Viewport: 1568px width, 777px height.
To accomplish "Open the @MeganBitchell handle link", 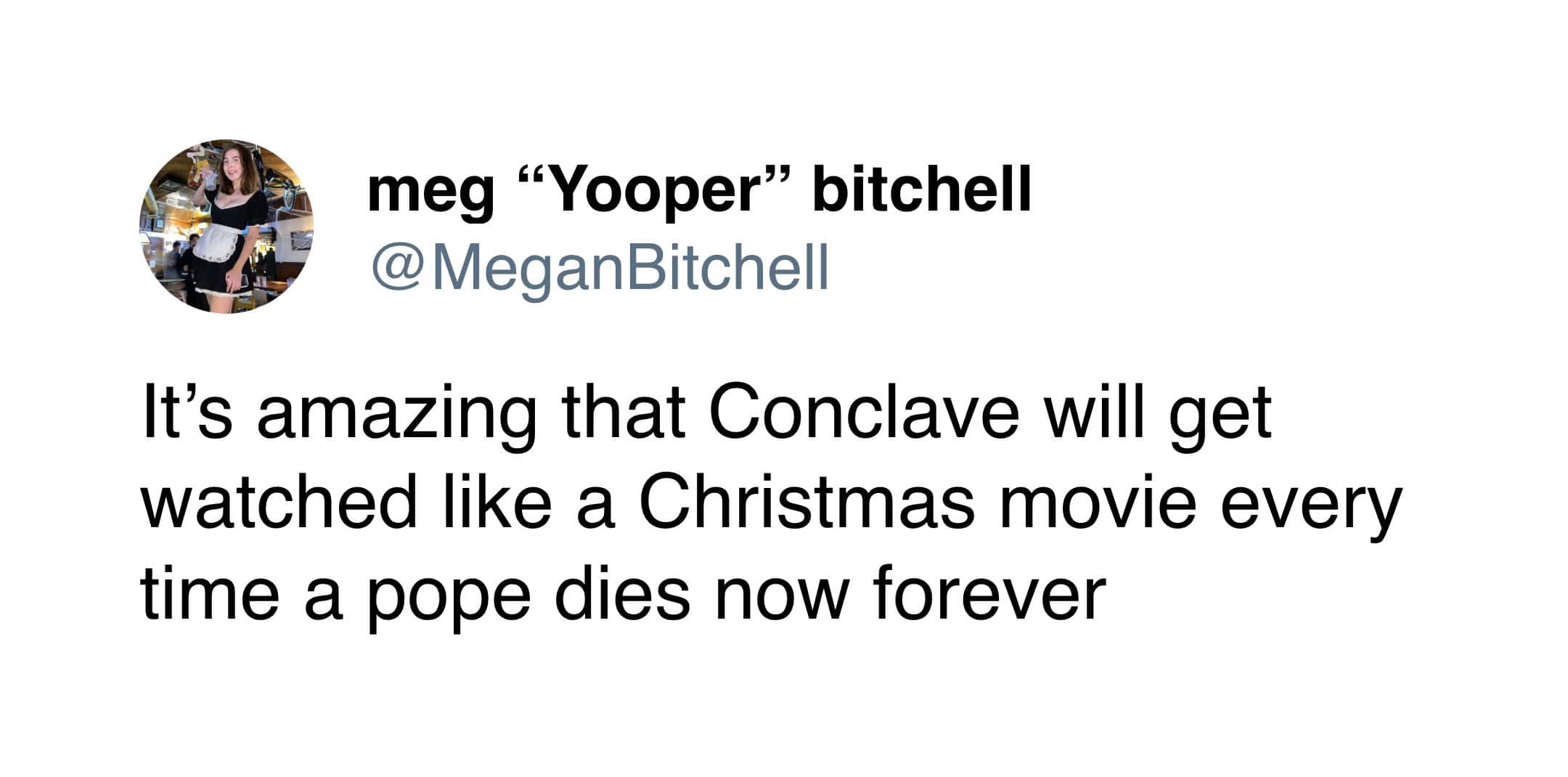I will (600, 267).
